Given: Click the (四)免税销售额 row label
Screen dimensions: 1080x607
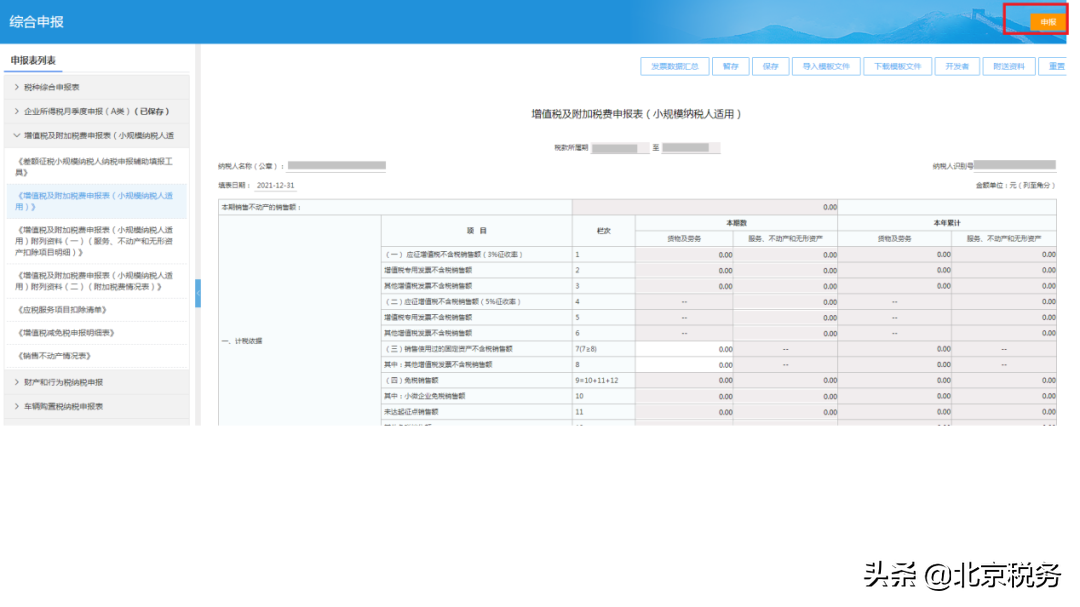Looking at the screenshot, I should tap(411, 380).
